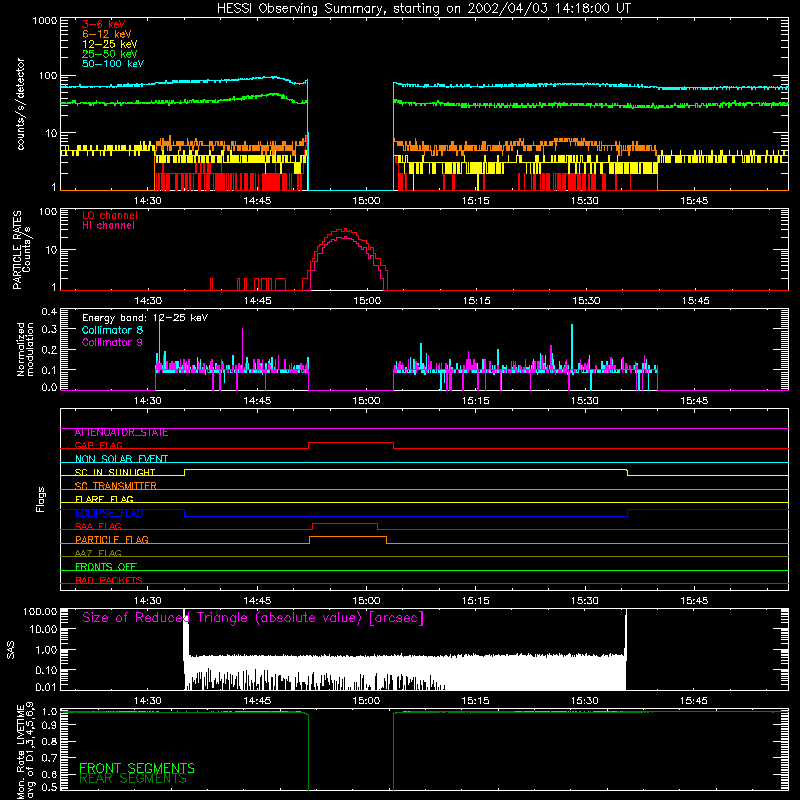Screen dimensions: 800x800
Task: Click 14:45 time label under SAS panel
Action: coord(257,701)
